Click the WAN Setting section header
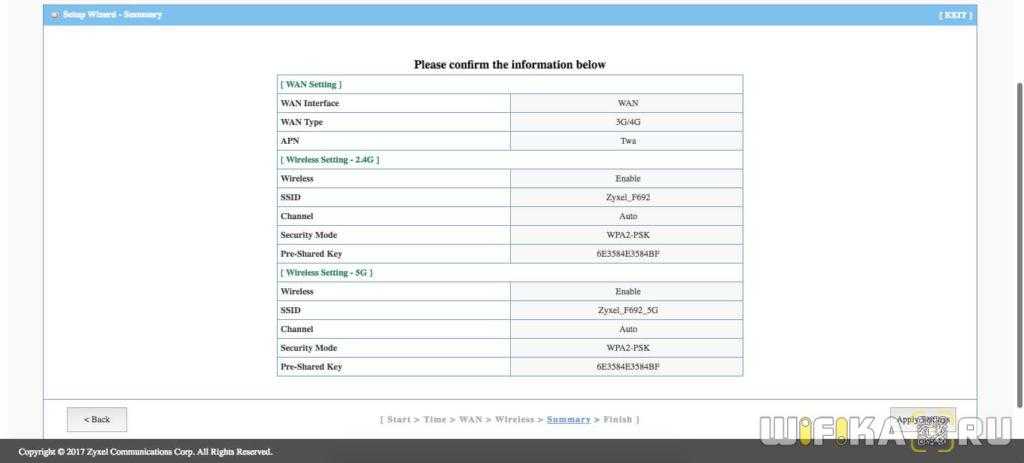This screenshot has width=1024, height=463. [311, 85]
